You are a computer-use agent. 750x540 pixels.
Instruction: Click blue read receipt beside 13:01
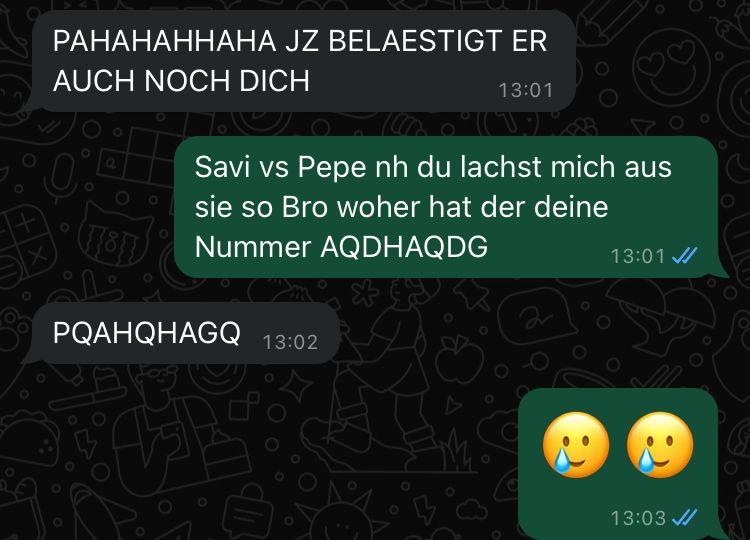coord(684,255)
